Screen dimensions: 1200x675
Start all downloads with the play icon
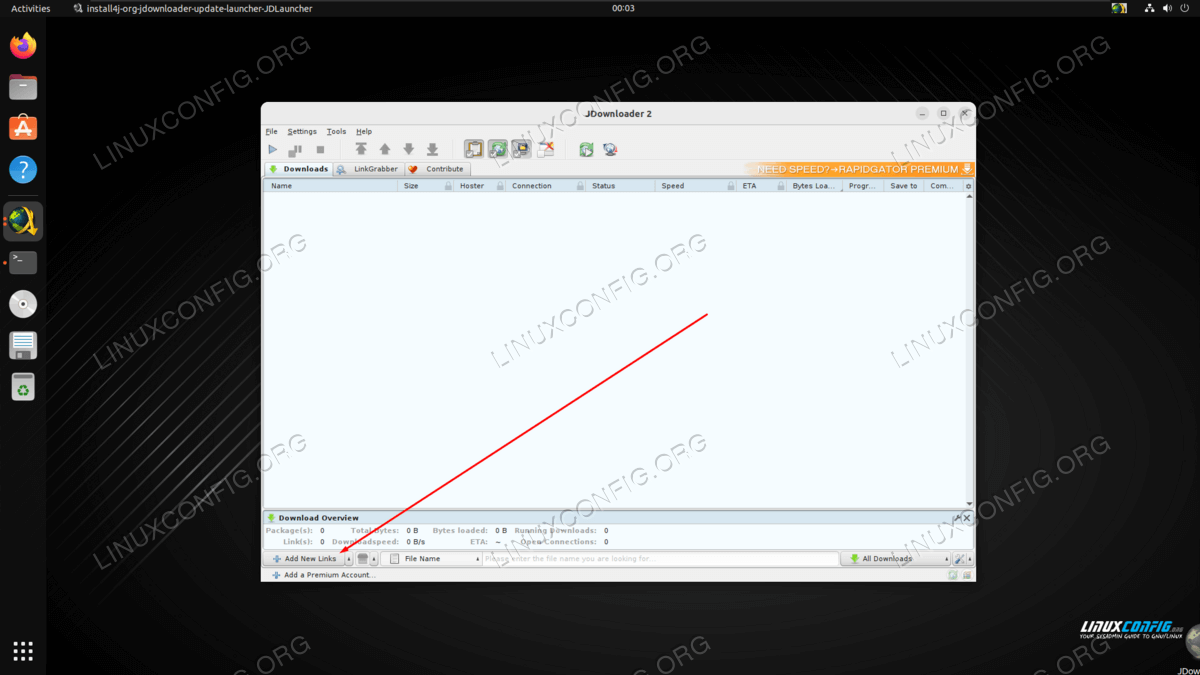pos(272,150)
